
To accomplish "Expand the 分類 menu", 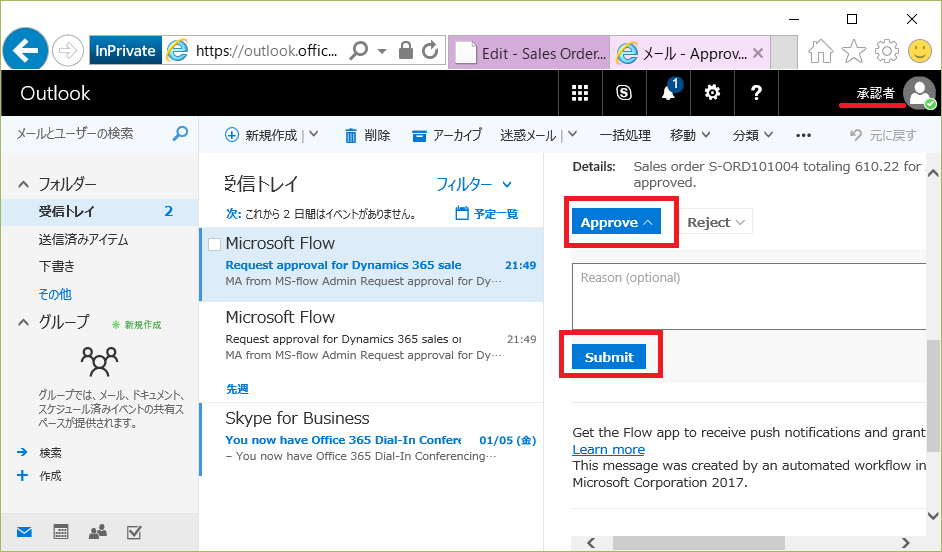I will (753, 135).
